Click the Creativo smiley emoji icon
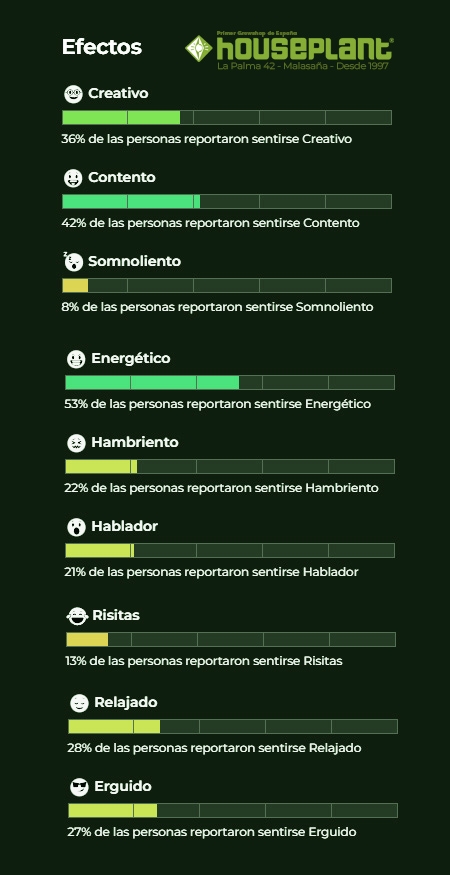Viewport: 450px width, 875px height. [73, 94]
